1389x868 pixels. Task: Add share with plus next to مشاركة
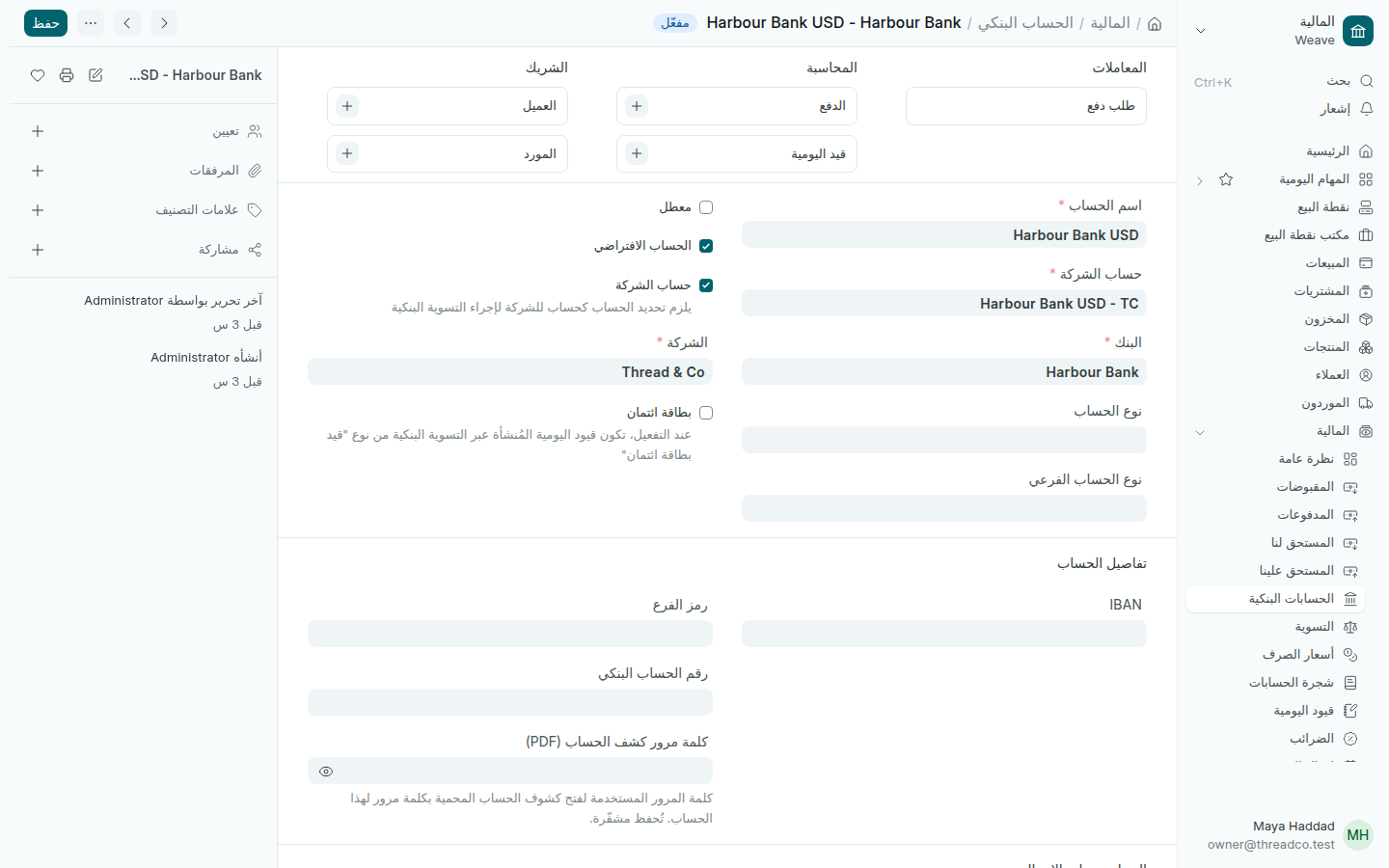(38, 250)
